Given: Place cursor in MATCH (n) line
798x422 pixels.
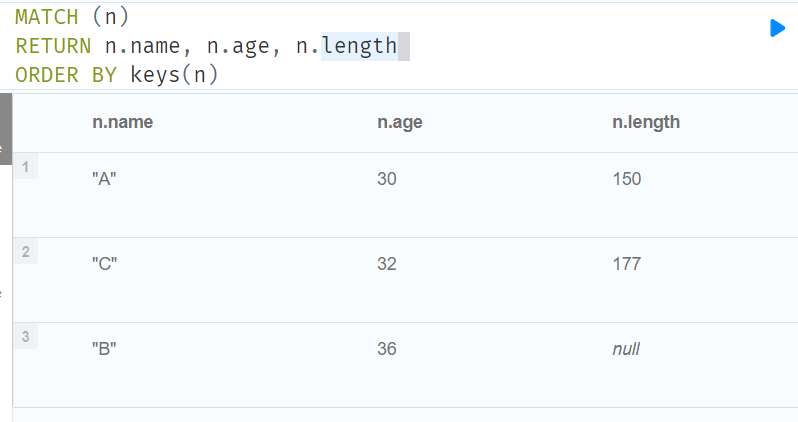Looking at the screenshot, I should pyautogui.click(x=72, y=16).
